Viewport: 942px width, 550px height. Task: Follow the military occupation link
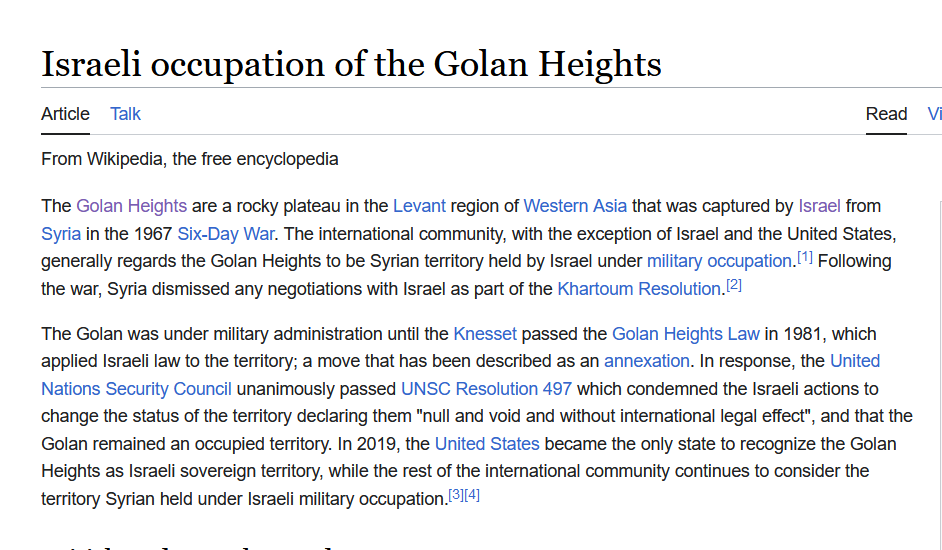[719, 261]
